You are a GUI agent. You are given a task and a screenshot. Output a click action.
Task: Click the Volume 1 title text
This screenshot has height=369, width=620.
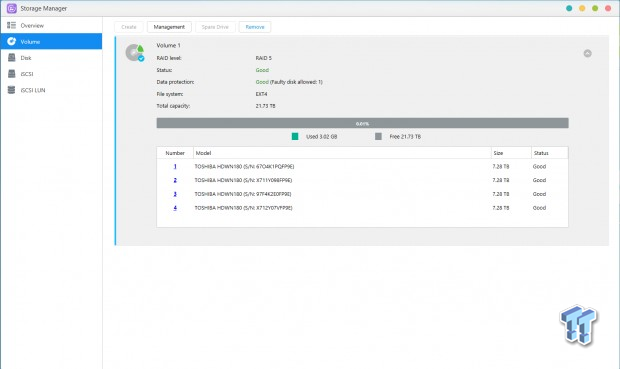(168, 45)
